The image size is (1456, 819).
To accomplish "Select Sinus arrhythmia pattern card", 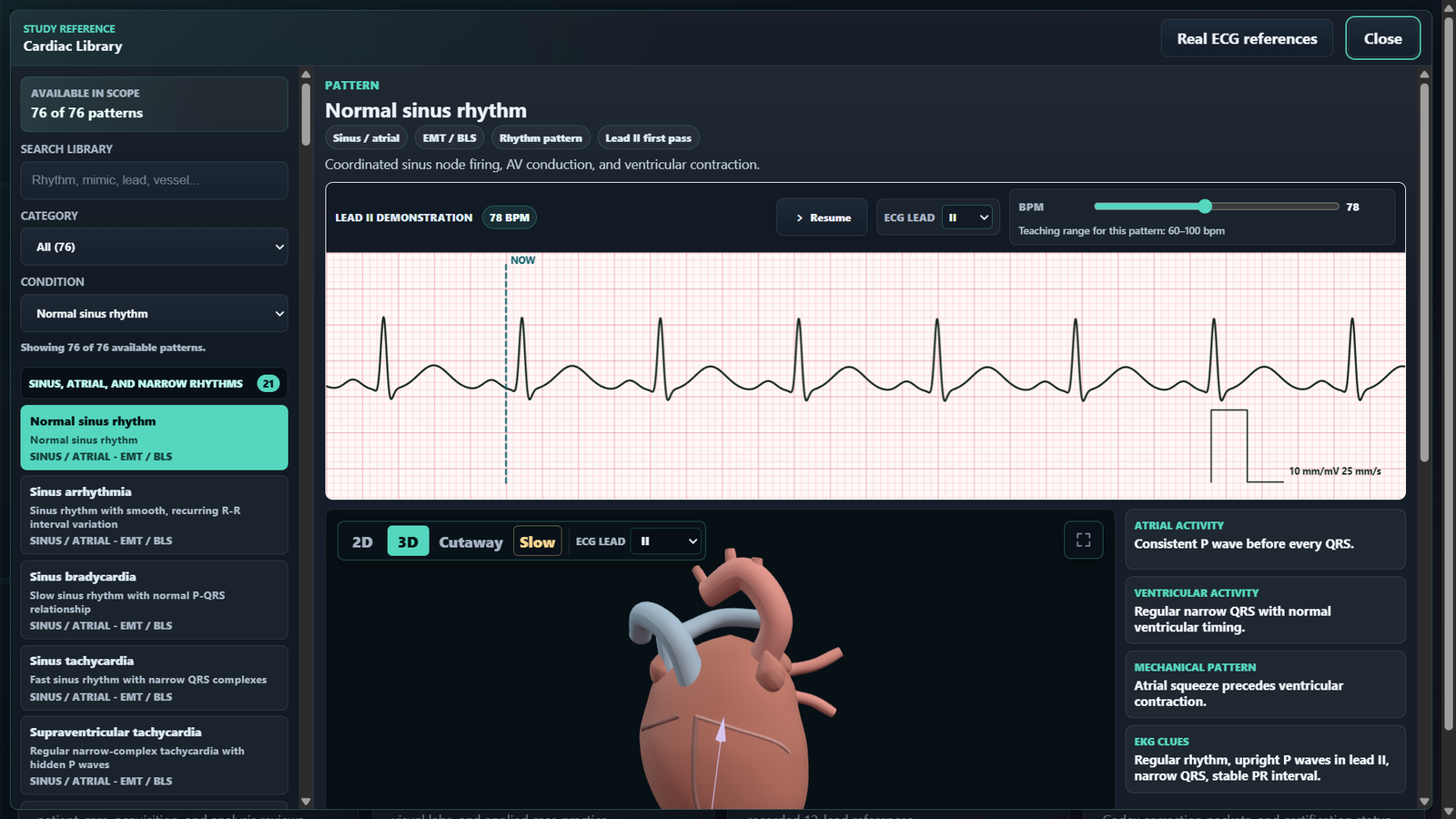I will point(155,515).
